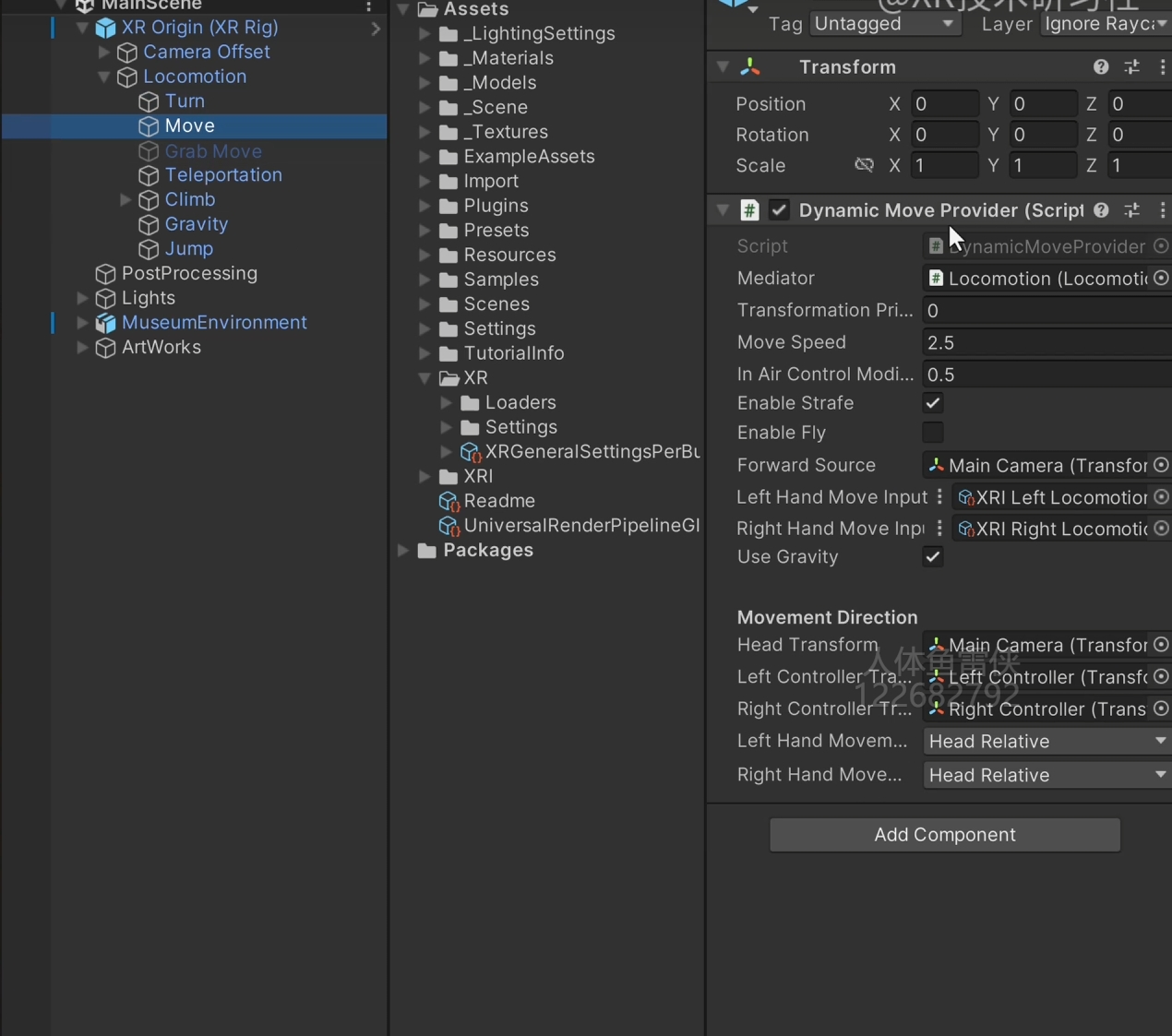The height and width of the screenshot is (1036, 1172).
Task: Open Transform component kebab menu
Action: 1162,66
